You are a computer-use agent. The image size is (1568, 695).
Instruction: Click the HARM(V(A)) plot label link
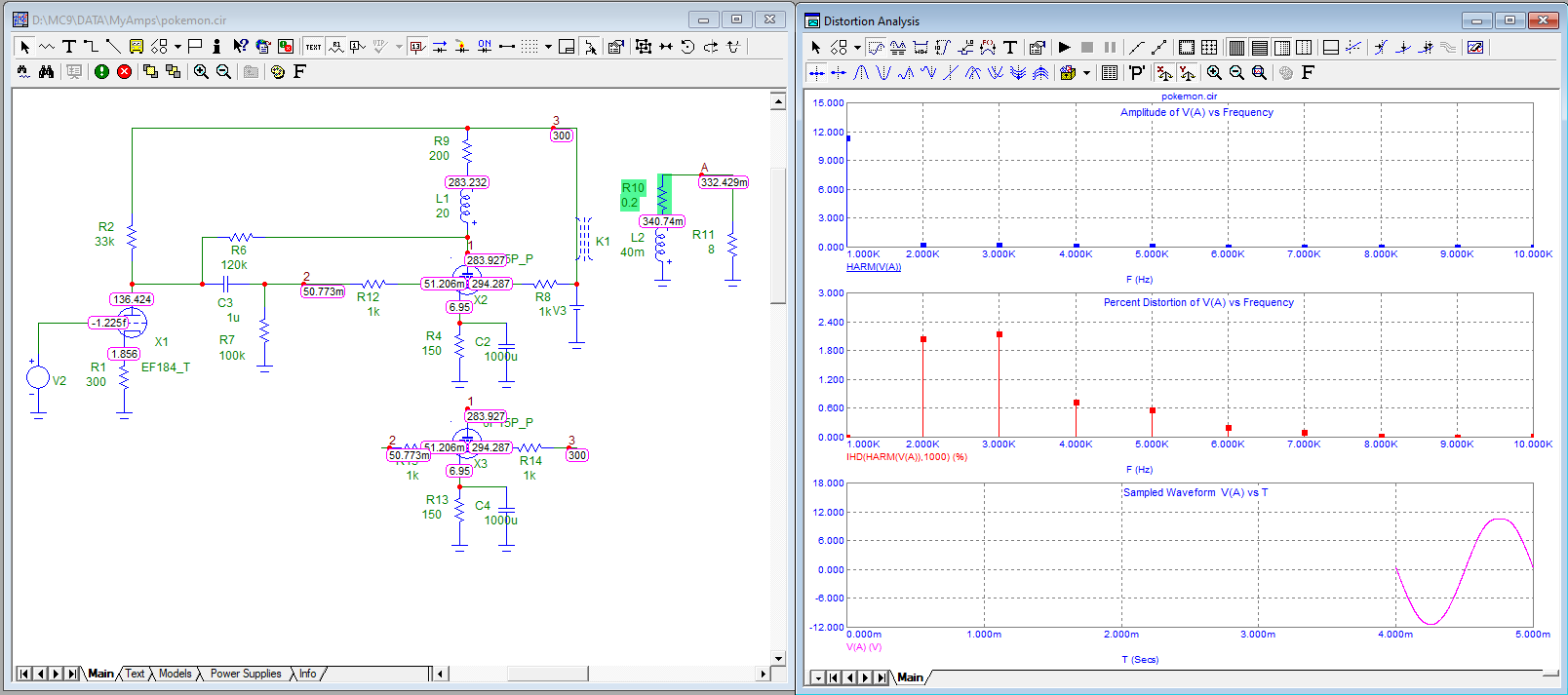tap(873, 267)
